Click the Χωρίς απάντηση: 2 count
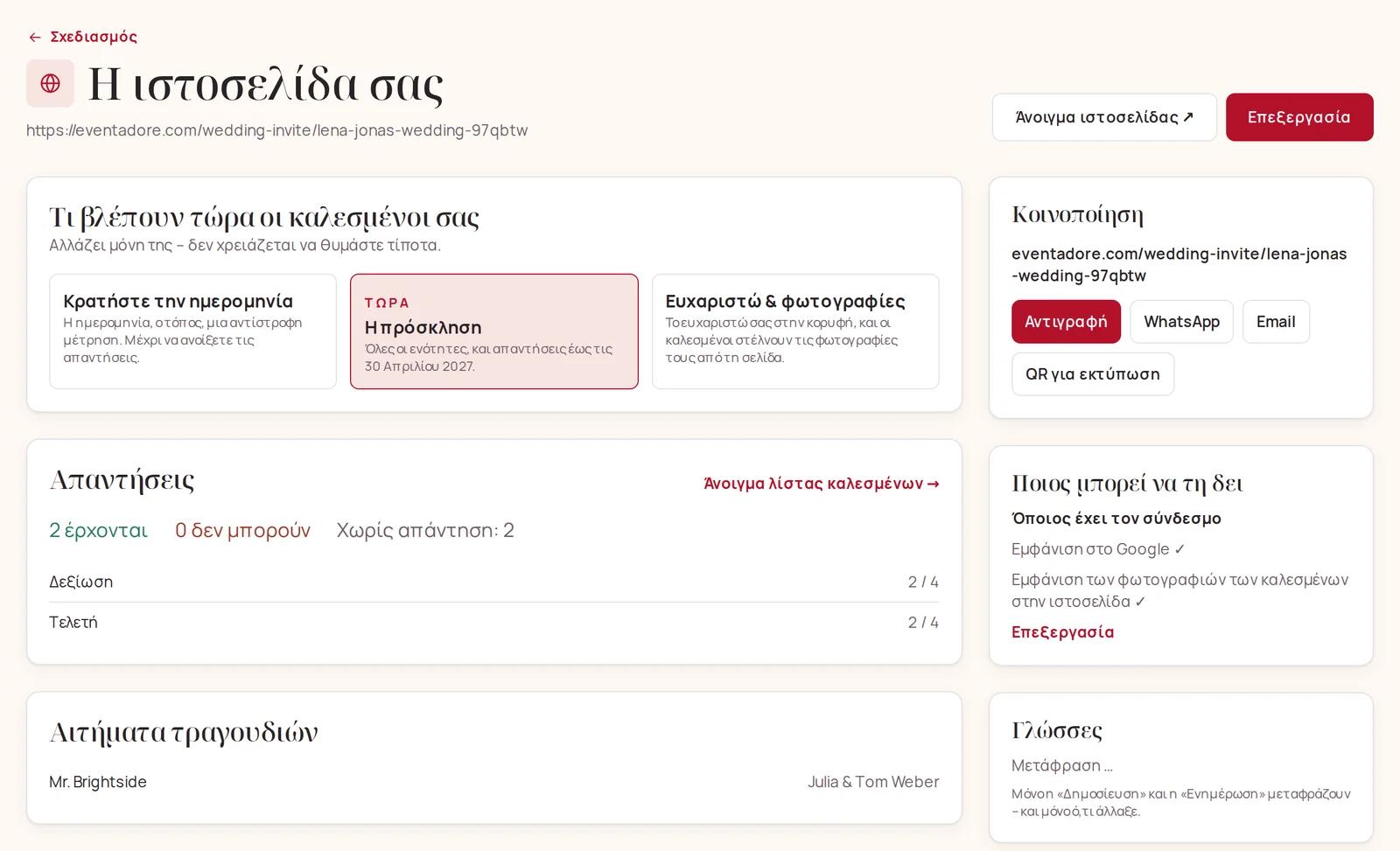 pyautogui.click(x=425, y=530)
